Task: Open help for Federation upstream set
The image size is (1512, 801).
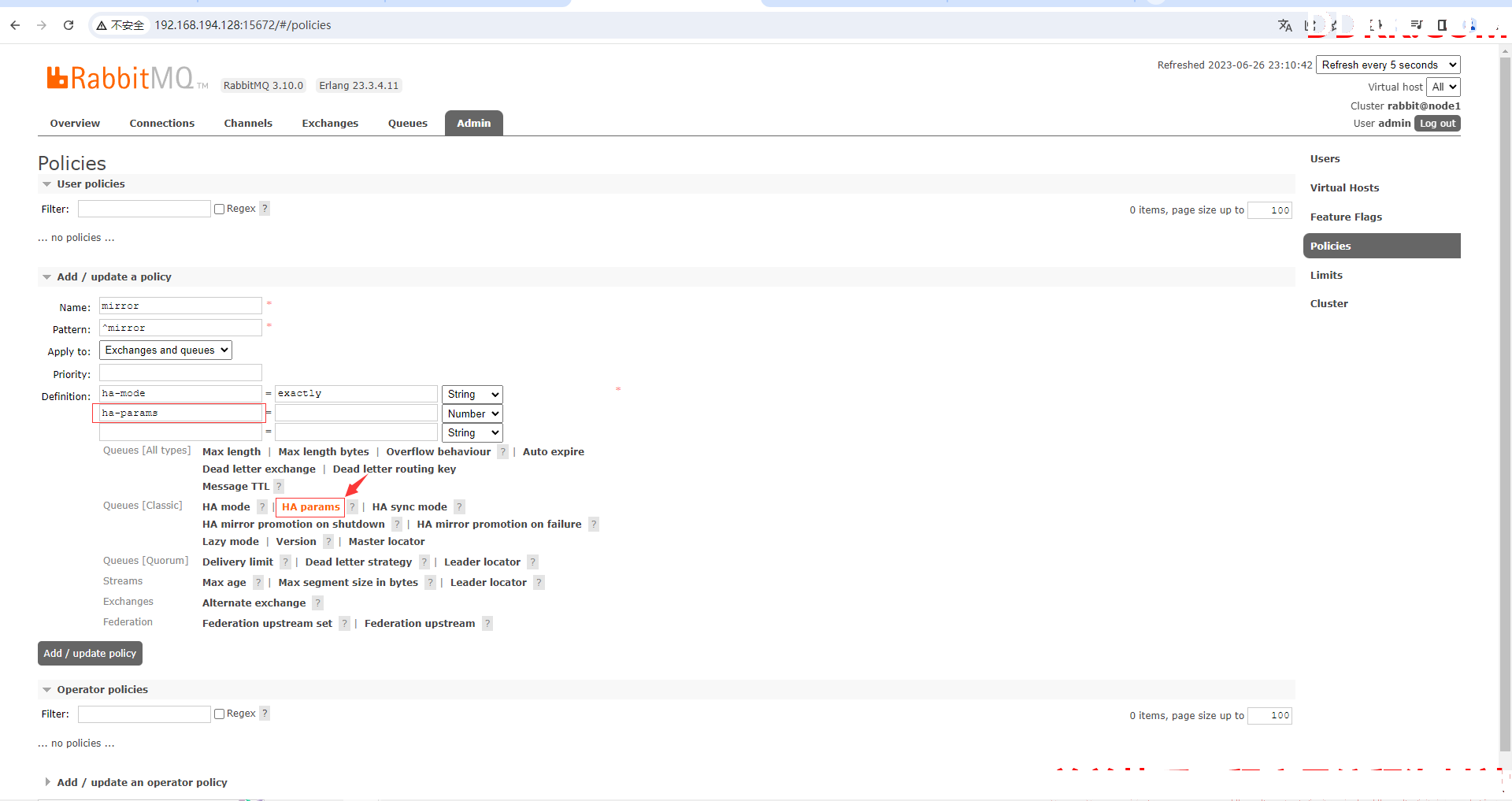Action: pos(344,624)
